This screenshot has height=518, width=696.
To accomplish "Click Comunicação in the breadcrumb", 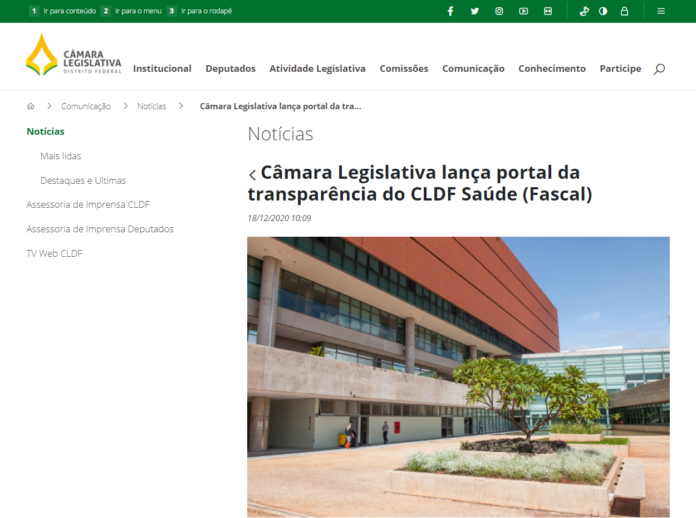I will pos(86,106).
